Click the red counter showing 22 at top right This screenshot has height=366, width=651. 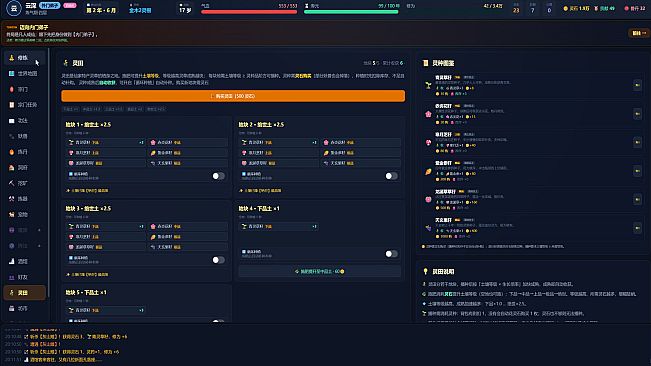(x=635, y=8)
